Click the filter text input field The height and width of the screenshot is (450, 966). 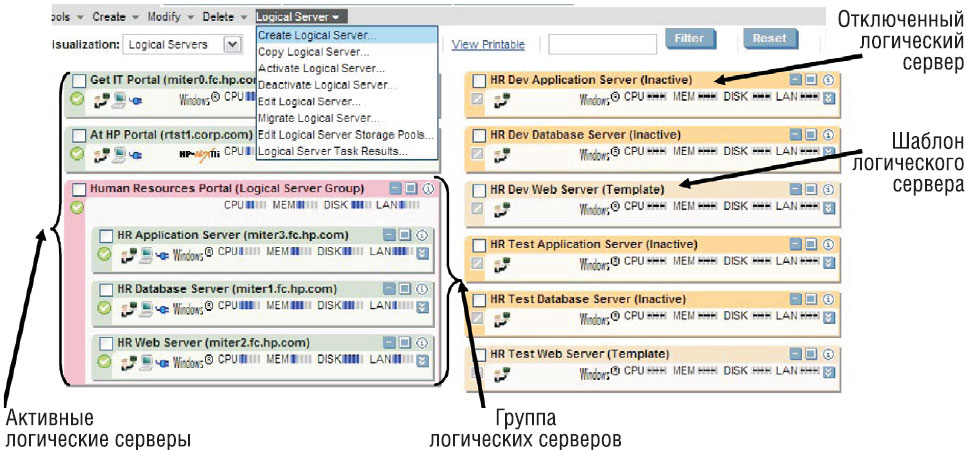pyautogui.click(x=600, y=43)
